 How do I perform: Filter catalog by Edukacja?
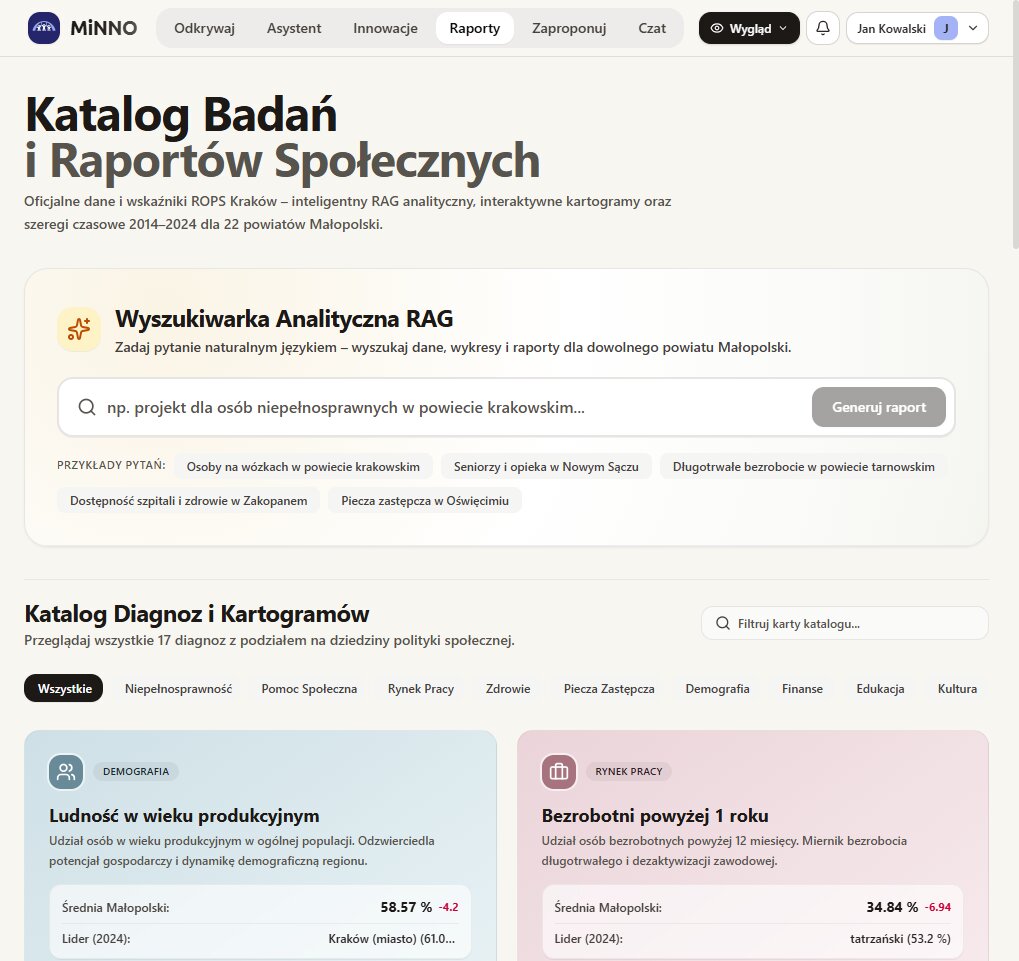[880, 688]
